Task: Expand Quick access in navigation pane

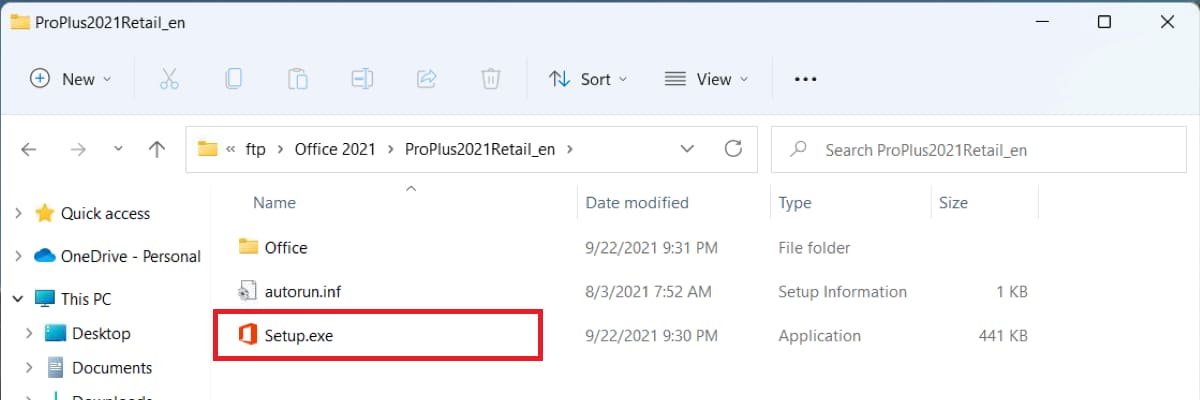Action: coord(18,214)
